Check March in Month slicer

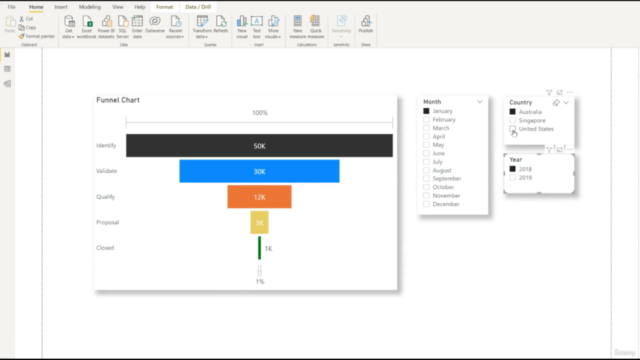coord(426,128)
